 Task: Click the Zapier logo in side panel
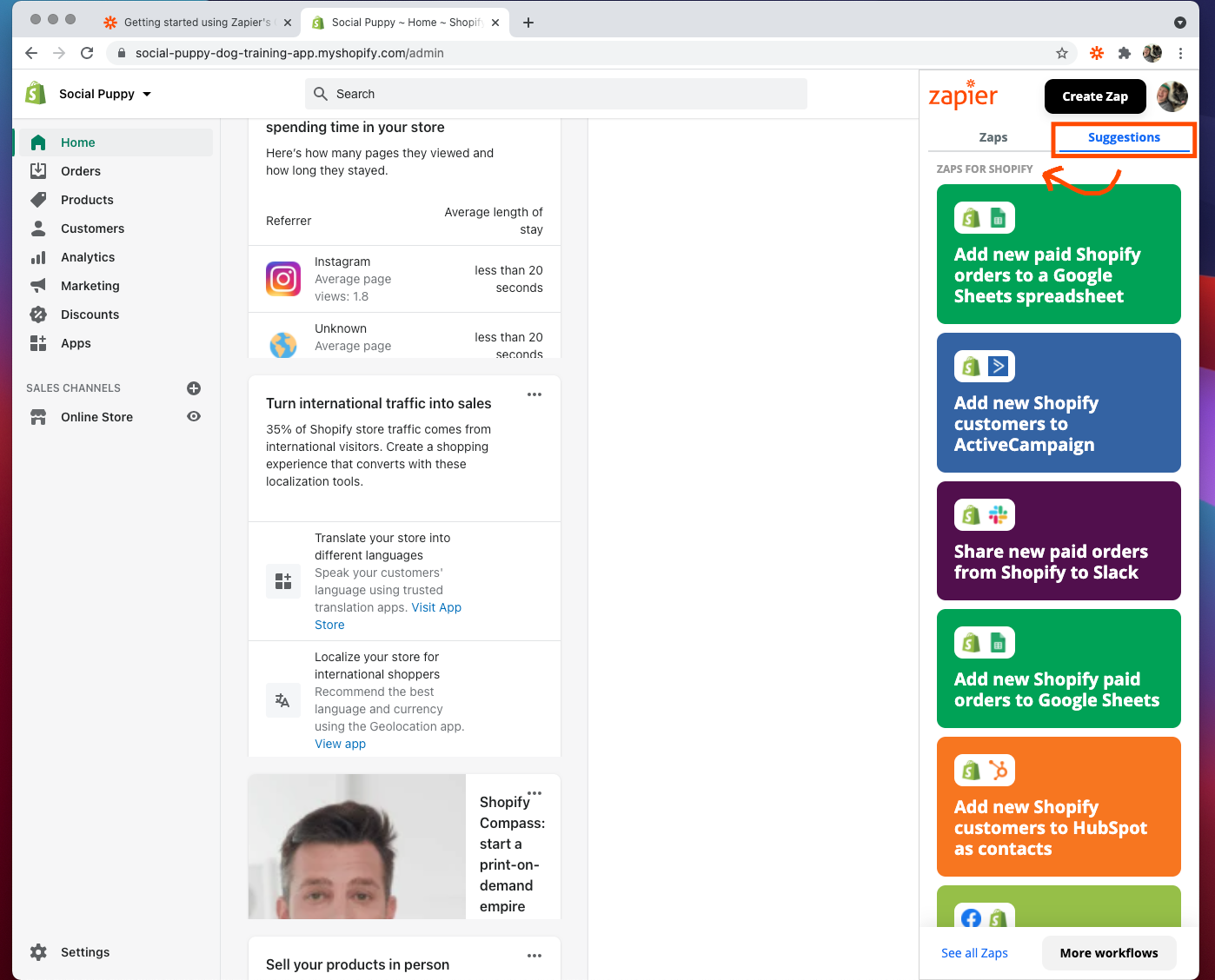(963, 94)
